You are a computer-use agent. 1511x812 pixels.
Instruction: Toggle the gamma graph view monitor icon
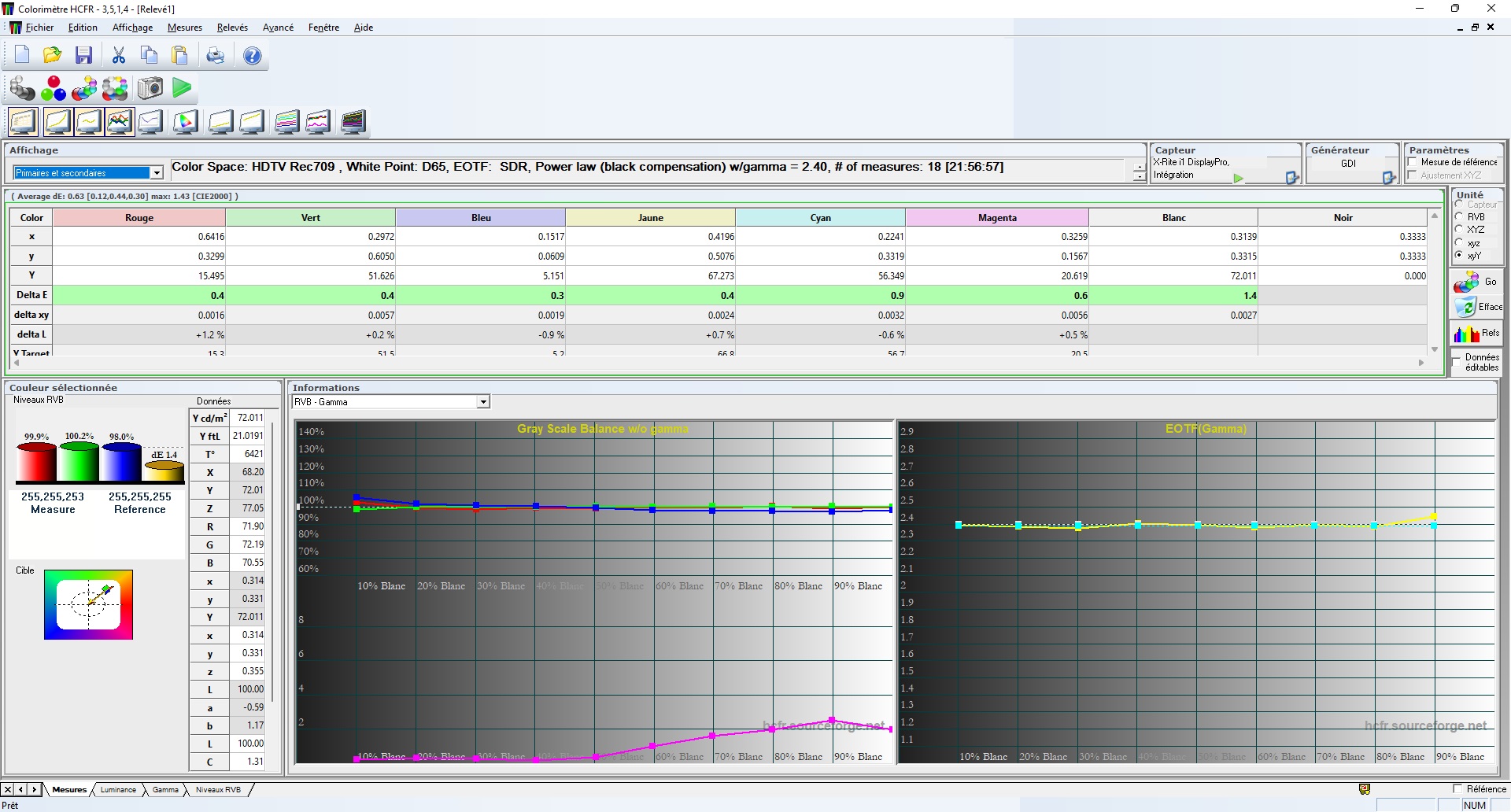tap(88, 122)
